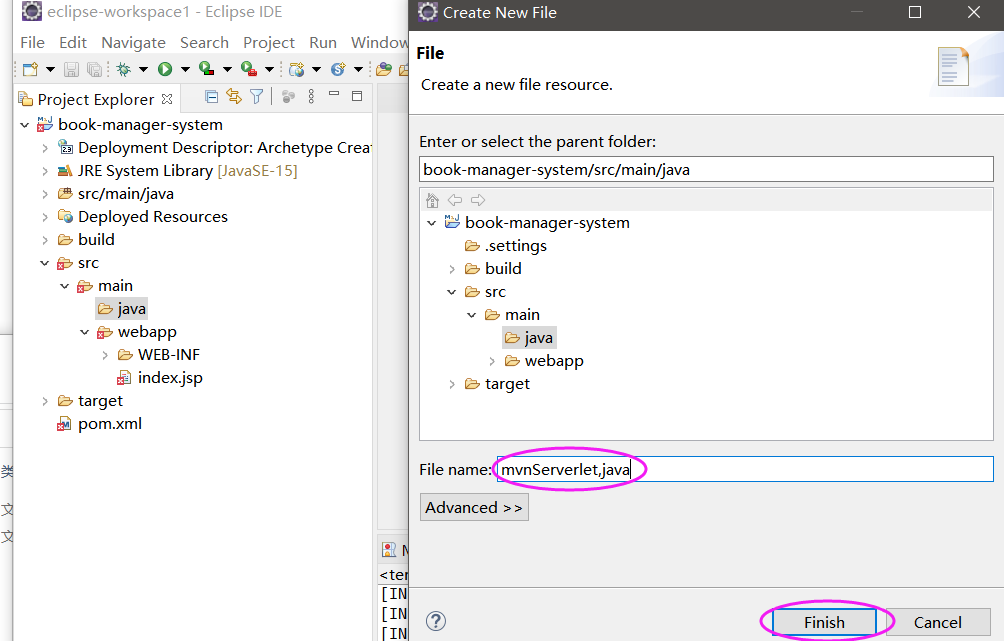Click Collapse All in Project Explorer

(x=211, y=97)
